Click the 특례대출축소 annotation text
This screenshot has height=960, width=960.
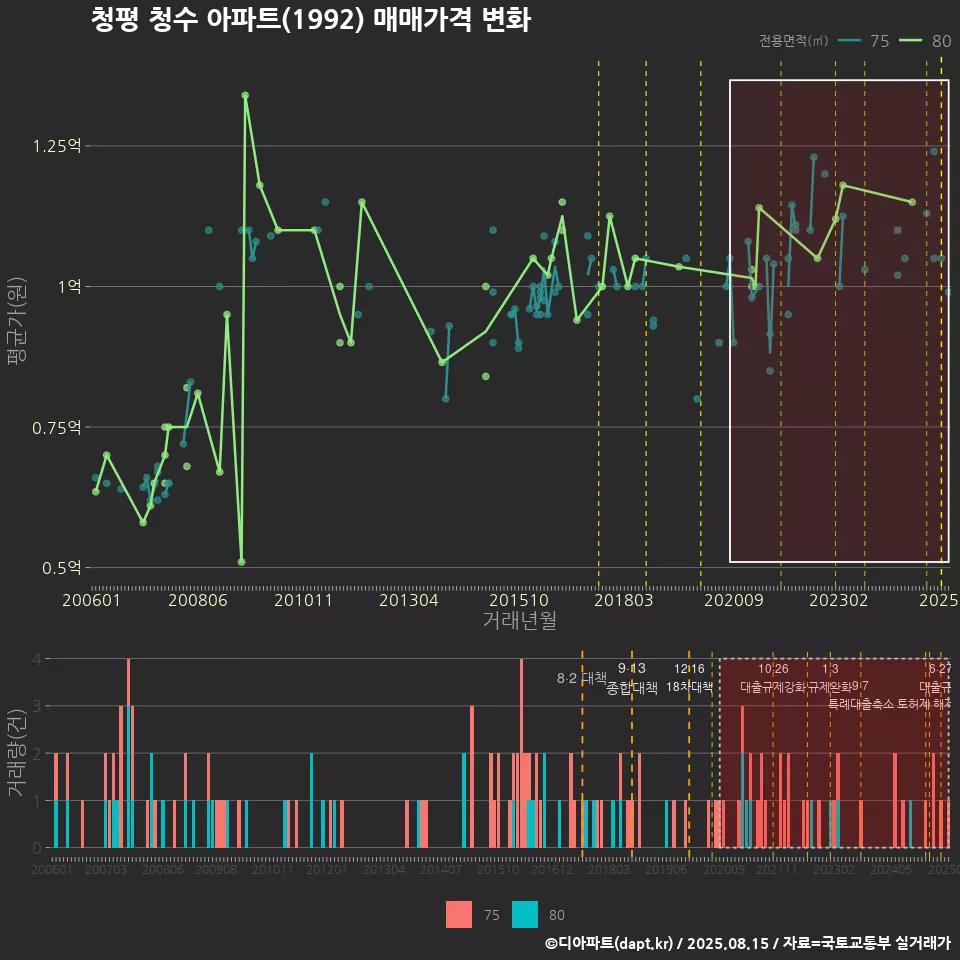point(861,704)
